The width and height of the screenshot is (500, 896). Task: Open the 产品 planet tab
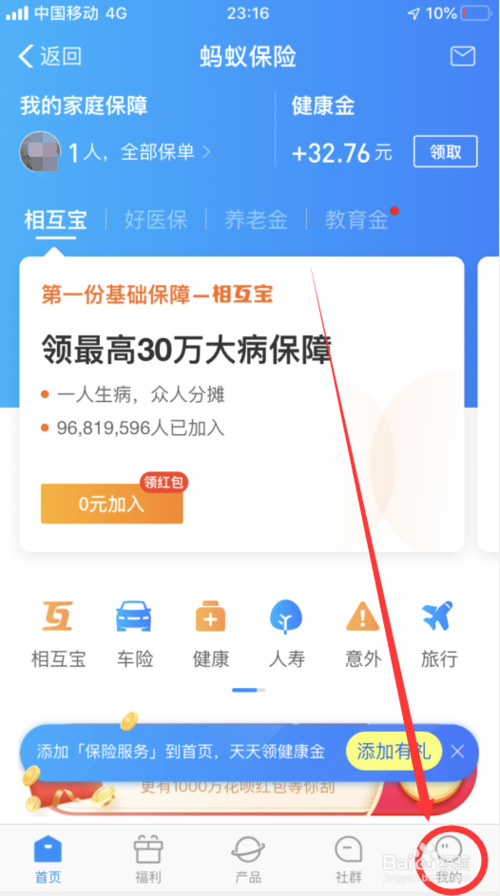tap(248, 859)
